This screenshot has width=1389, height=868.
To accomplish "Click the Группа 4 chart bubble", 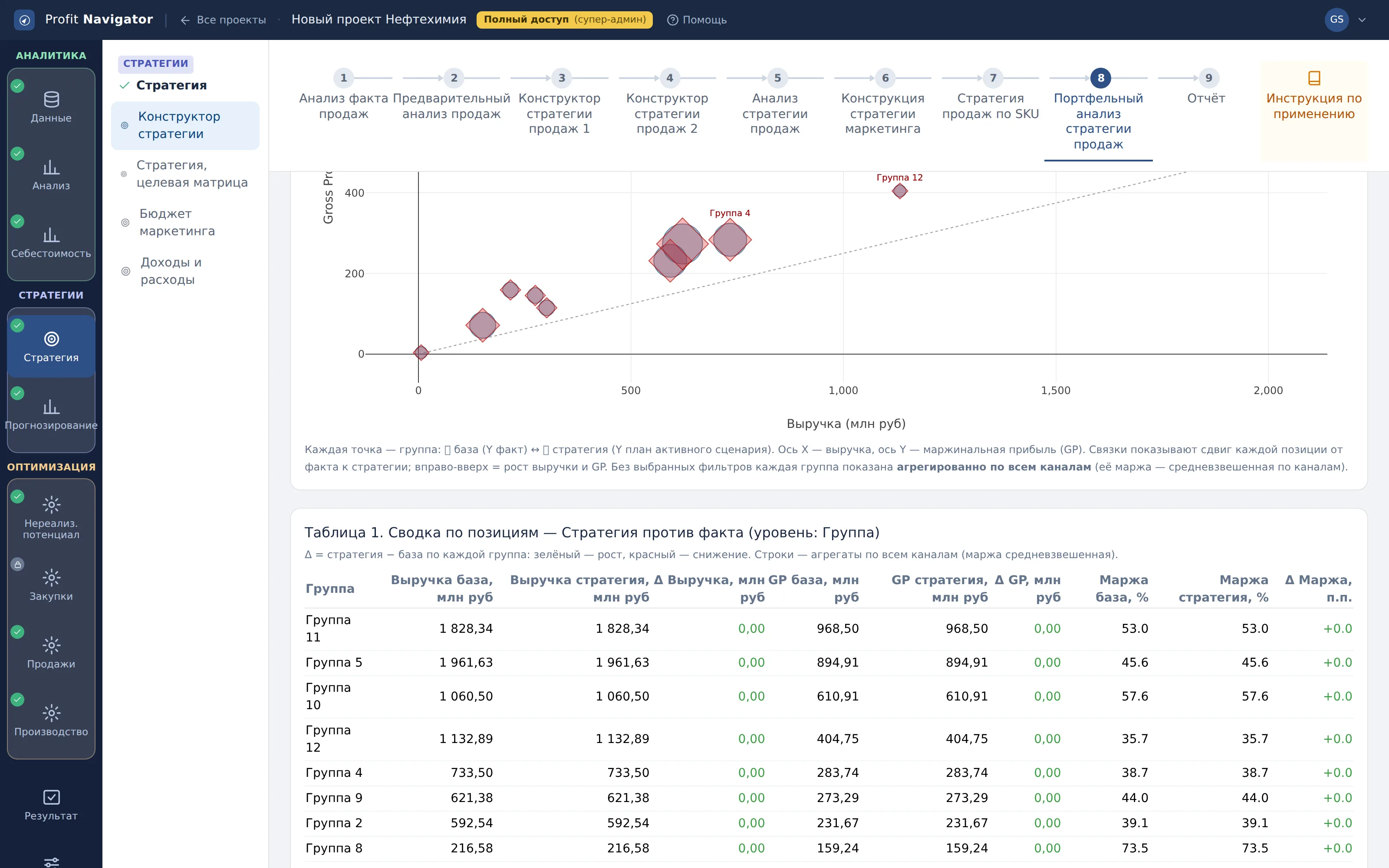I will pyautogui.click(x=730, y=240).
